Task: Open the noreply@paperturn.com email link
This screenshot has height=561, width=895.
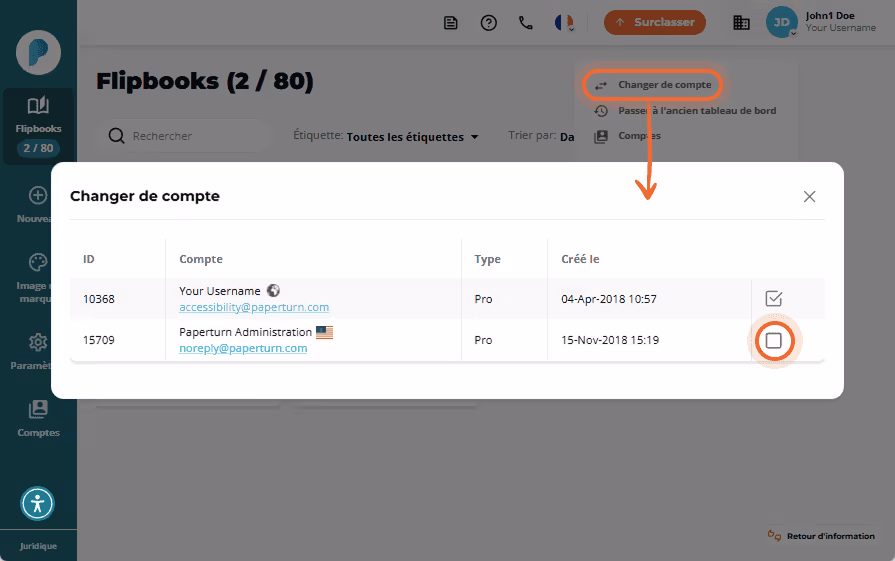Action: pos(243,348)
